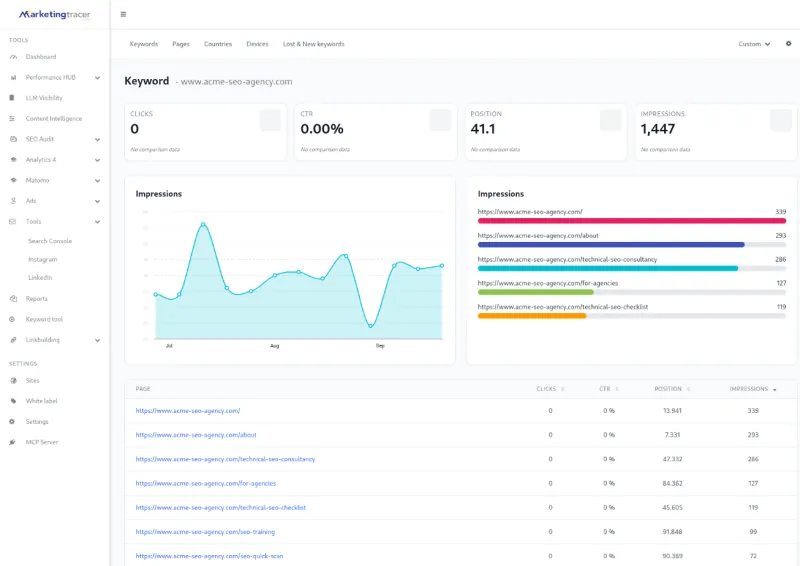The image size is (800, 566).
Task: Click the Settings gear icon in sidebar
Action: click(x=12, y=422)
